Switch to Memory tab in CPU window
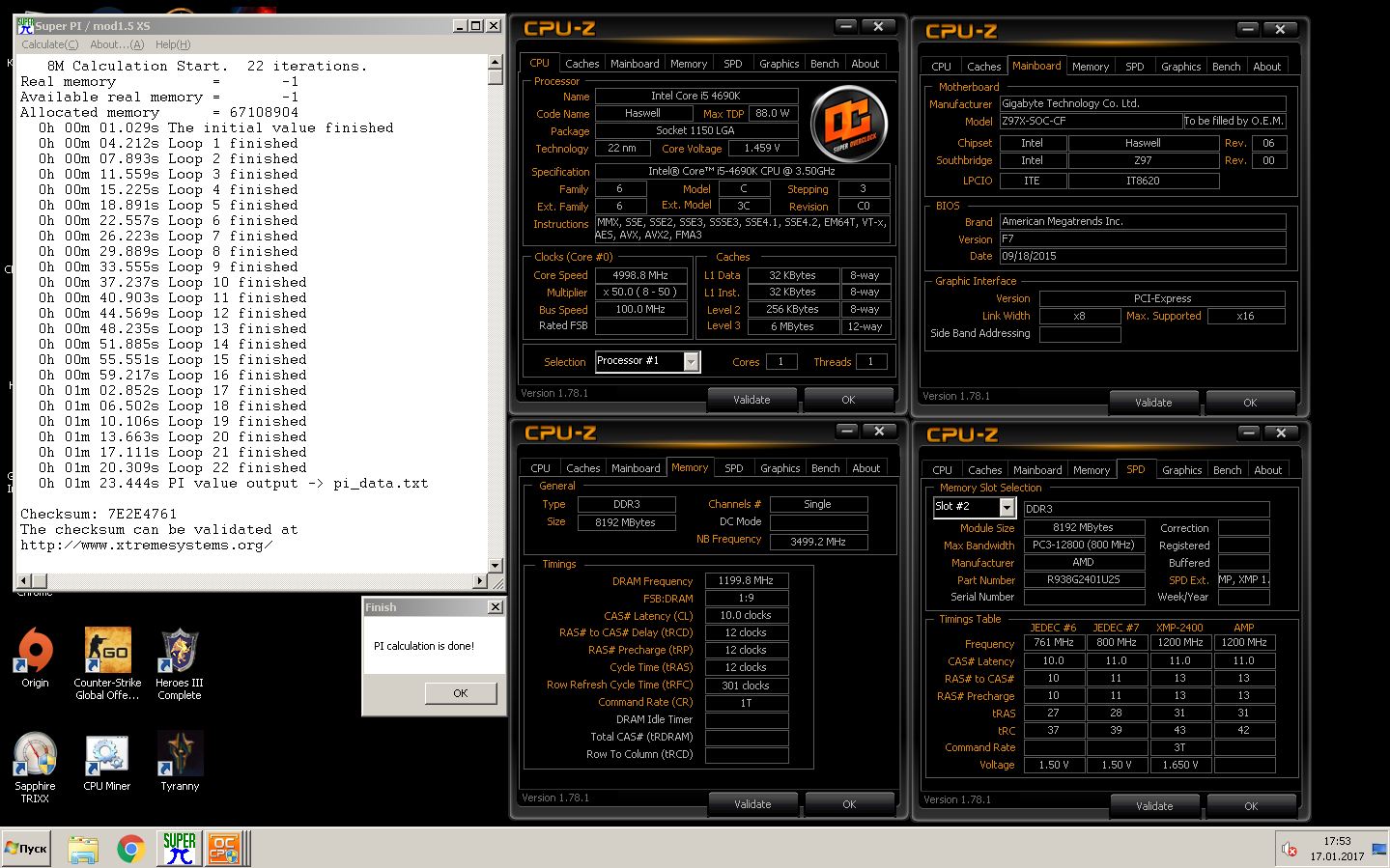The width and height of the screenshot is (1390, 868). coord(689,64)
